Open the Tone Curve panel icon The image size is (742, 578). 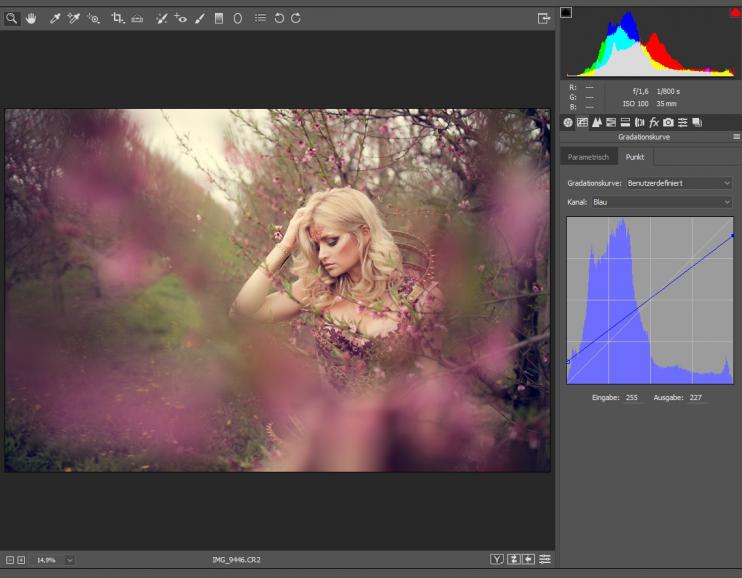[583, 123]
